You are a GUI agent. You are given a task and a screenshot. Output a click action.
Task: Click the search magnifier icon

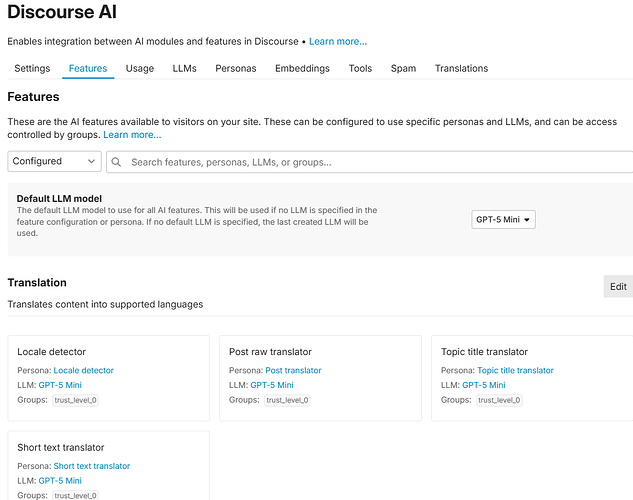coord(116,162)
